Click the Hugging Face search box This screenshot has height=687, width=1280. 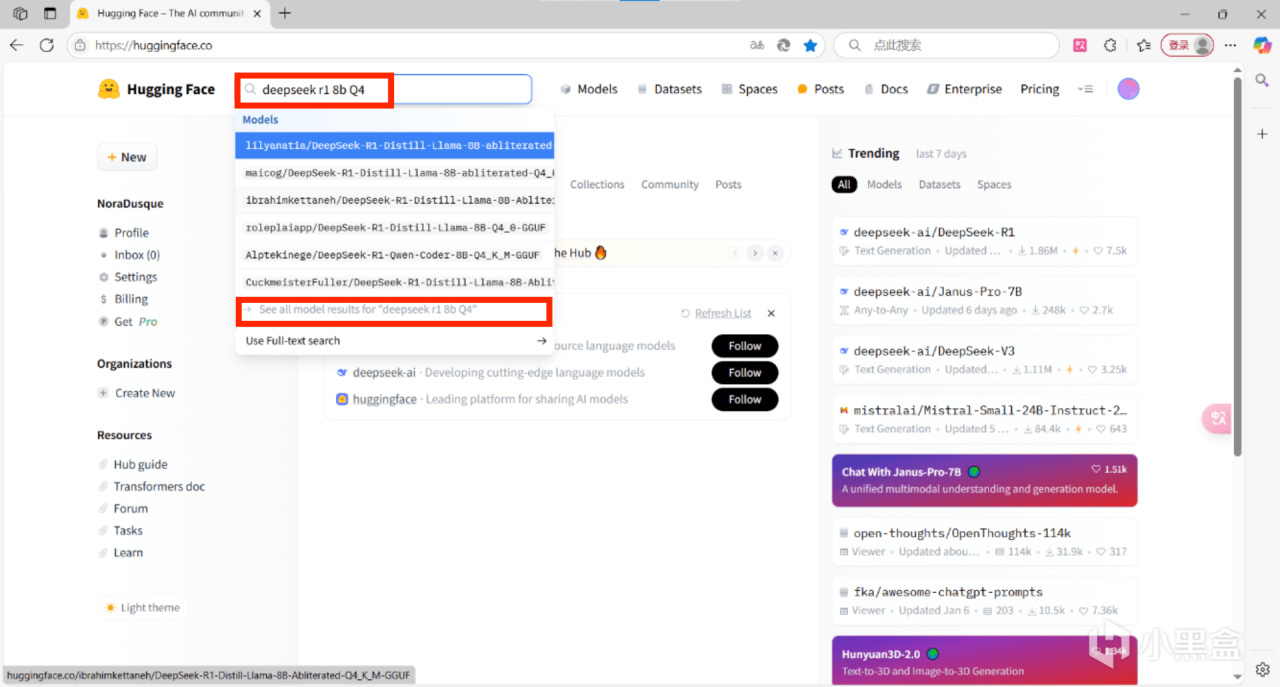click(x=384, y=89)
